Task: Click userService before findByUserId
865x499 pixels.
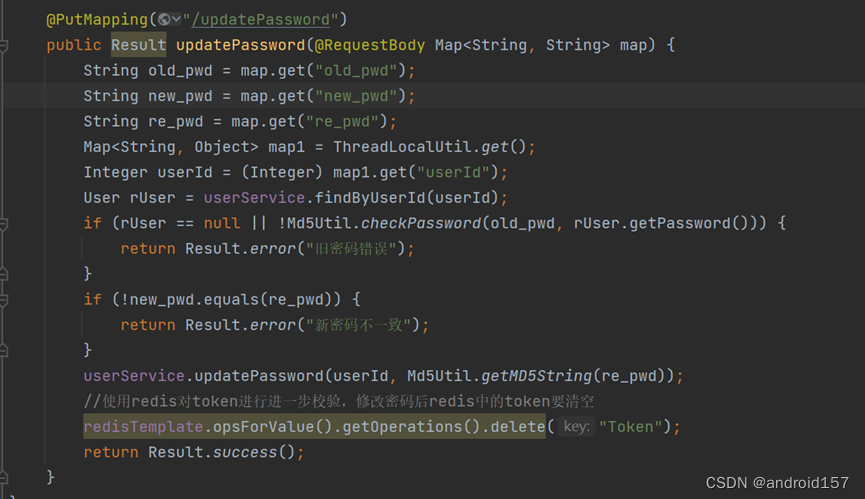Action: click(x=254, y=197)
